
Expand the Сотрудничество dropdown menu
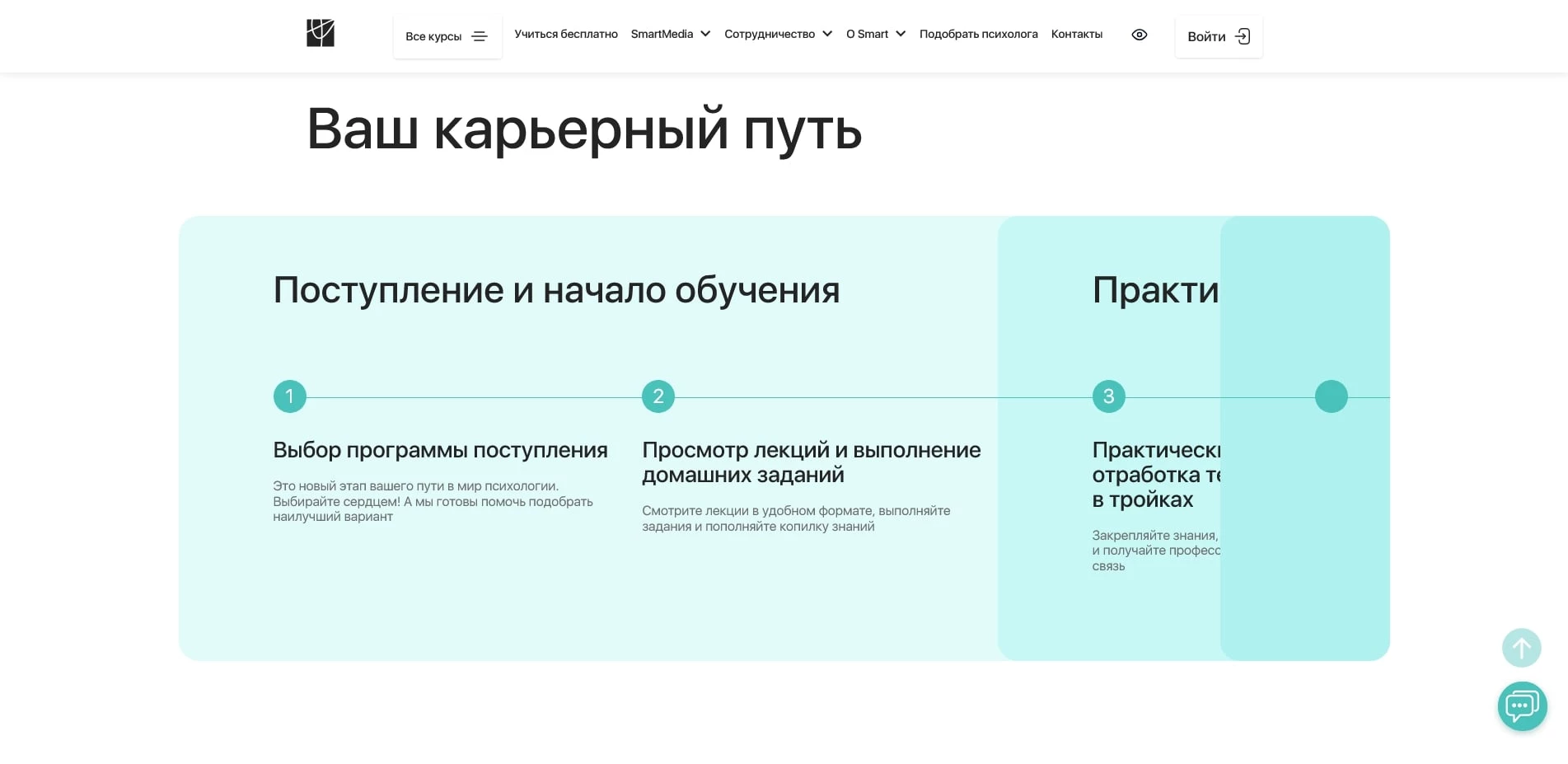777,34
